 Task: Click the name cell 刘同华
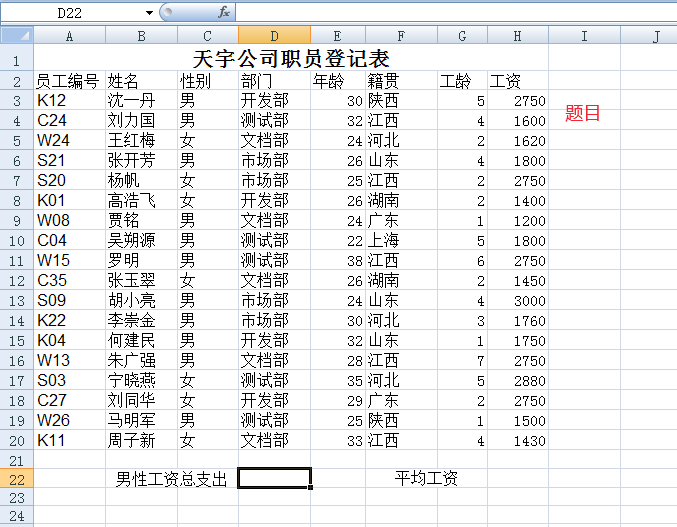[x=142, y=401]
